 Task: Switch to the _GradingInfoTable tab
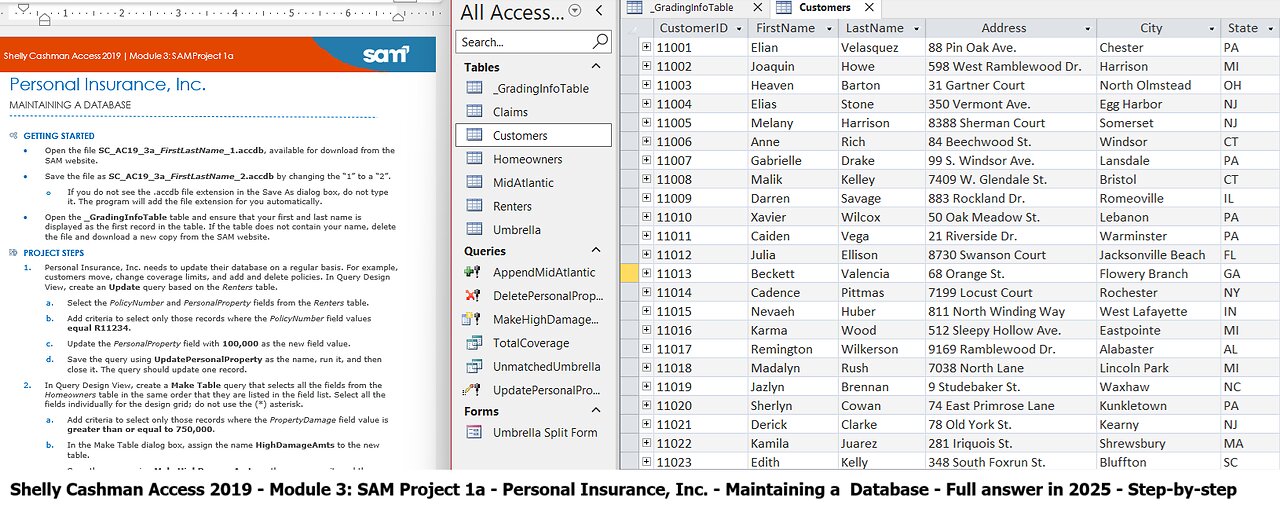691,7
